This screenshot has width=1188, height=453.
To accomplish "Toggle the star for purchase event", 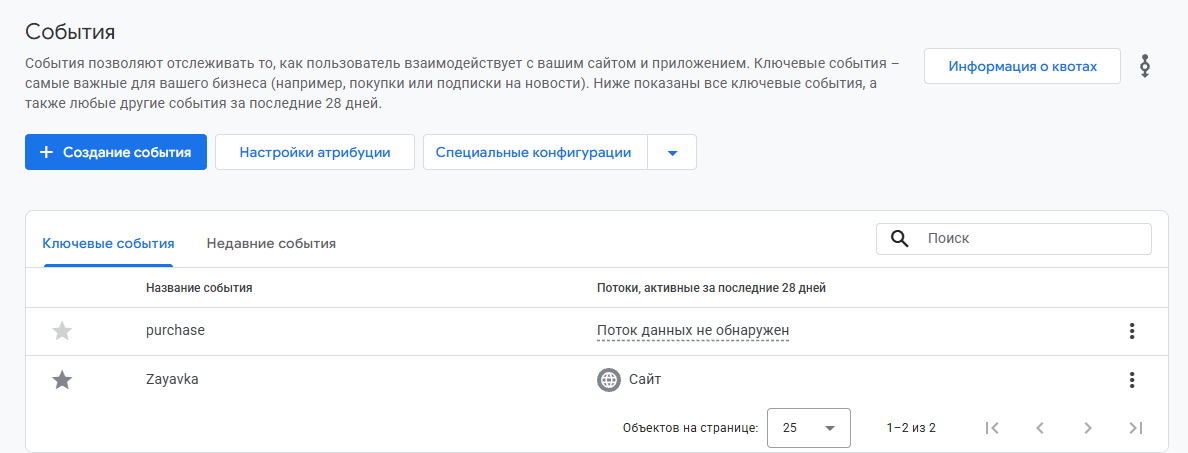I will pos(61,331).
